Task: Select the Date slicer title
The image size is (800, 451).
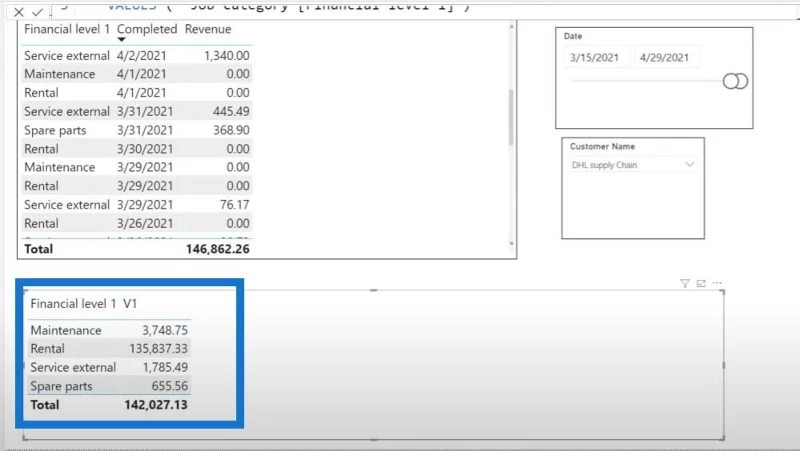Action: [x=573, y=36]
